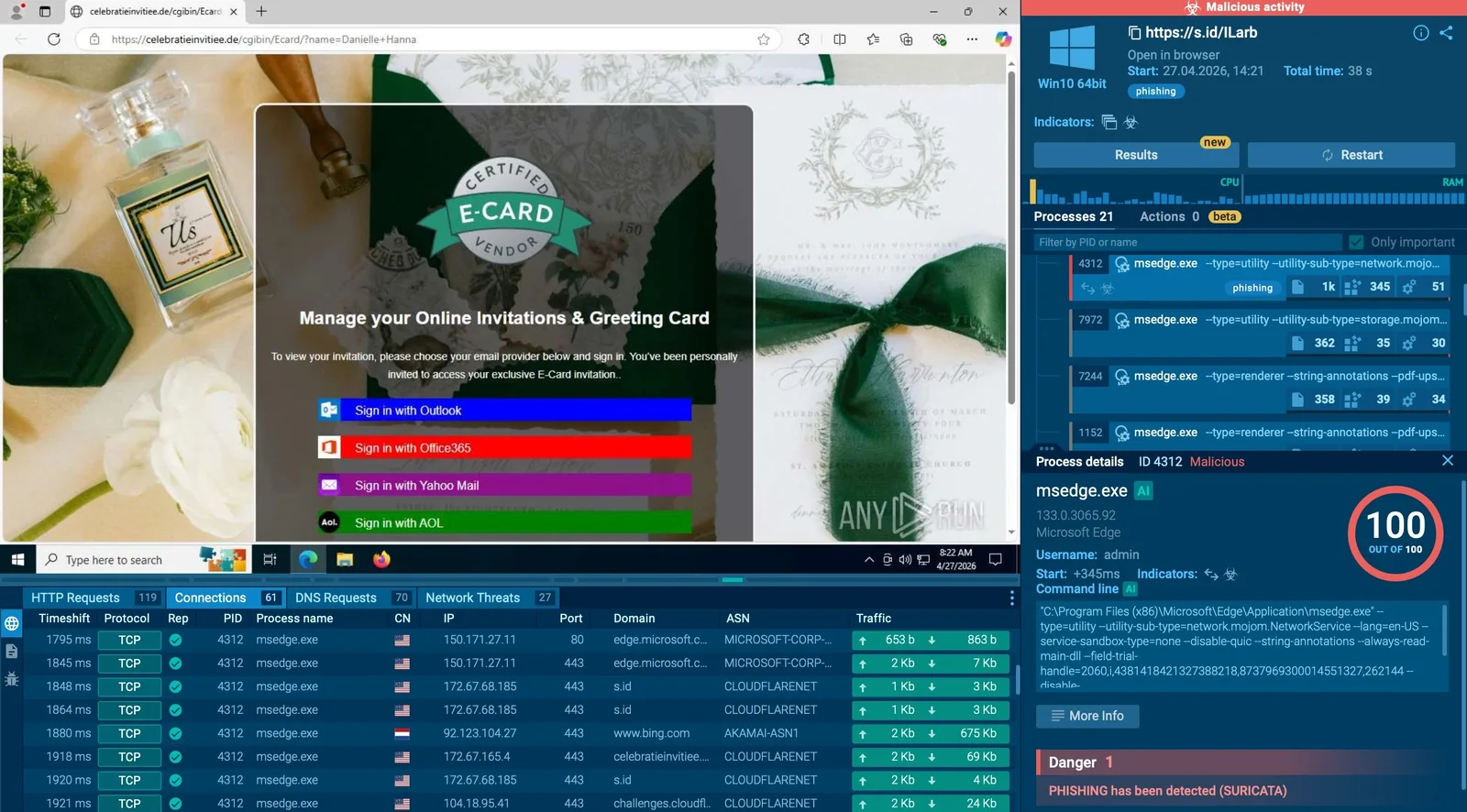This screenshot has height=812, width=1467.
Task: Open Firefox from the taskbar
Action: coord(381,559)
